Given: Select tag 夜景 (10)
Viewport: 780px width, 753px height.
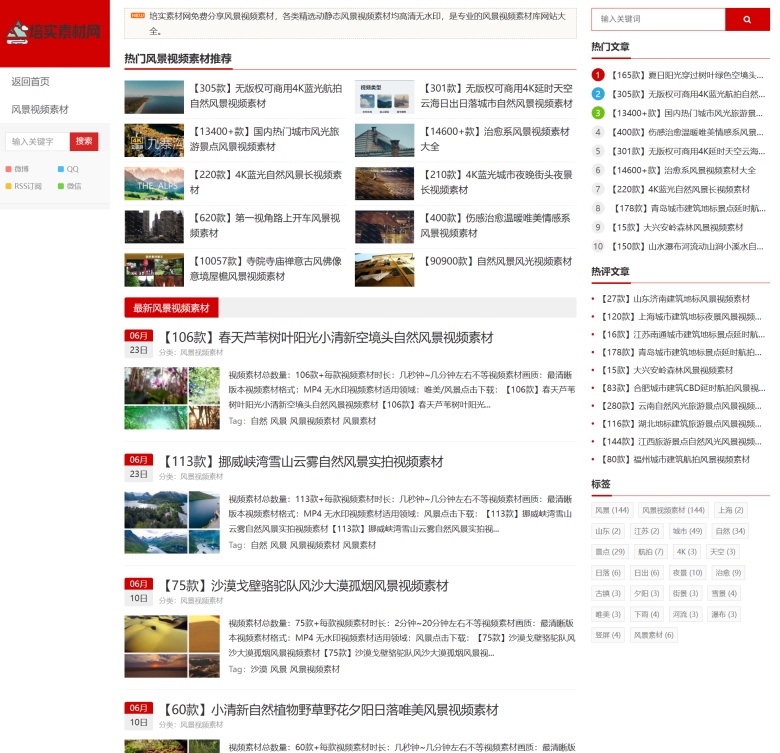Looking at the screenshot, I should [x=687, y=573].
